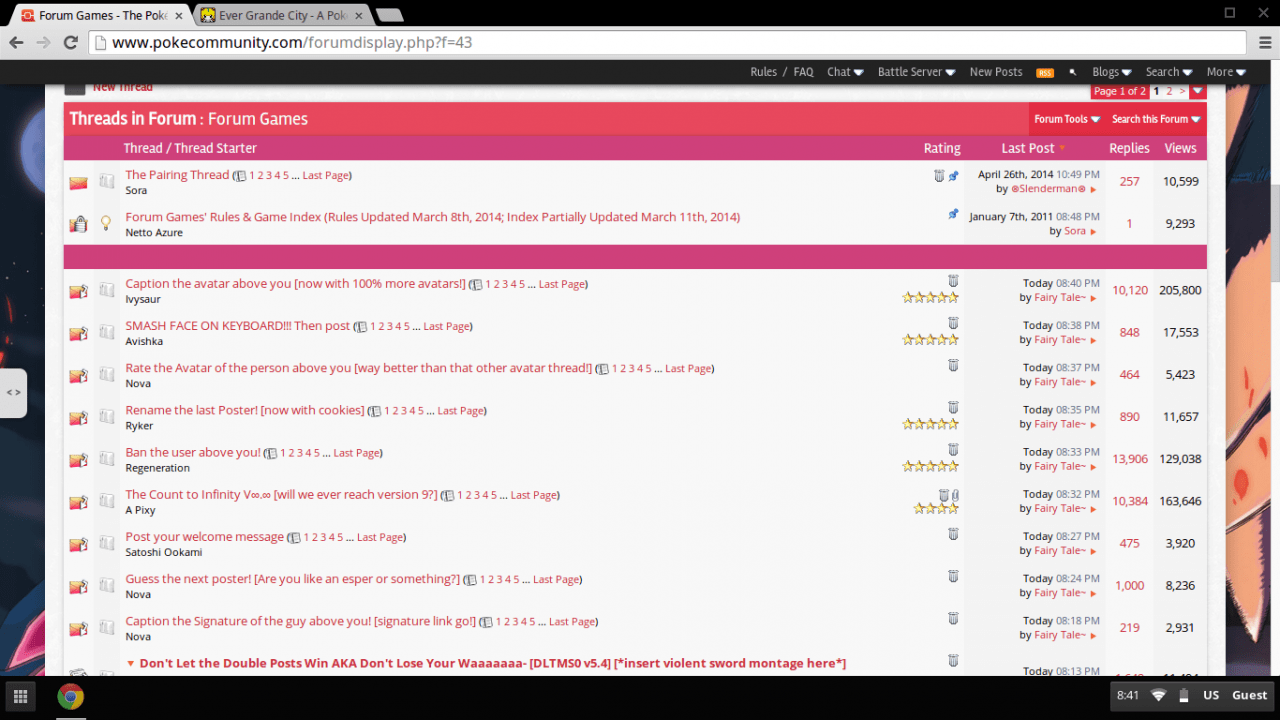Click attachment icon on Caption the avatar thread
Screen dimensions: 1280x720
point(954,281)
